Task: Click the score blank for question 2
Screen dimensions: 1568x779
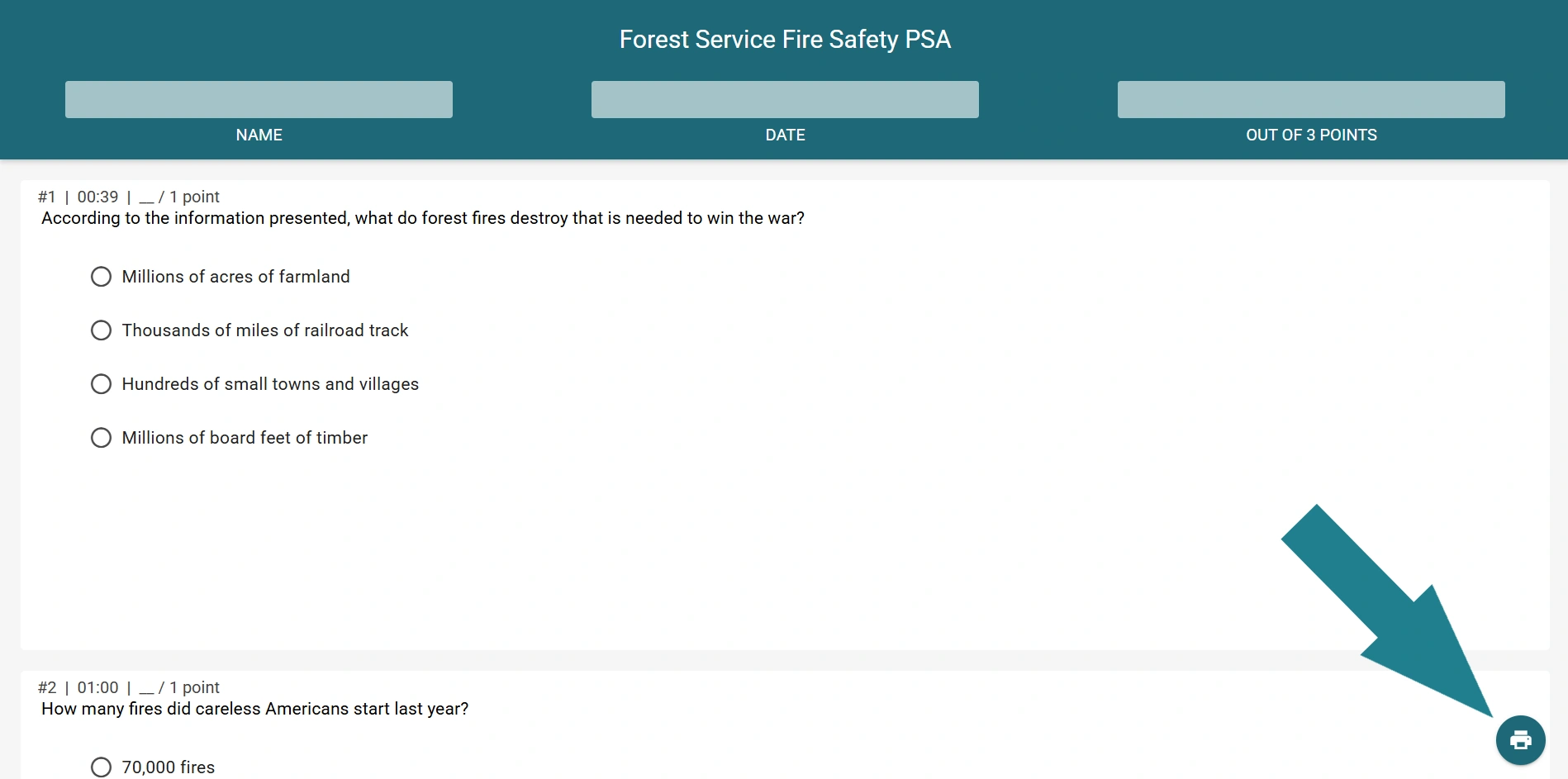Action: point(146,689)
